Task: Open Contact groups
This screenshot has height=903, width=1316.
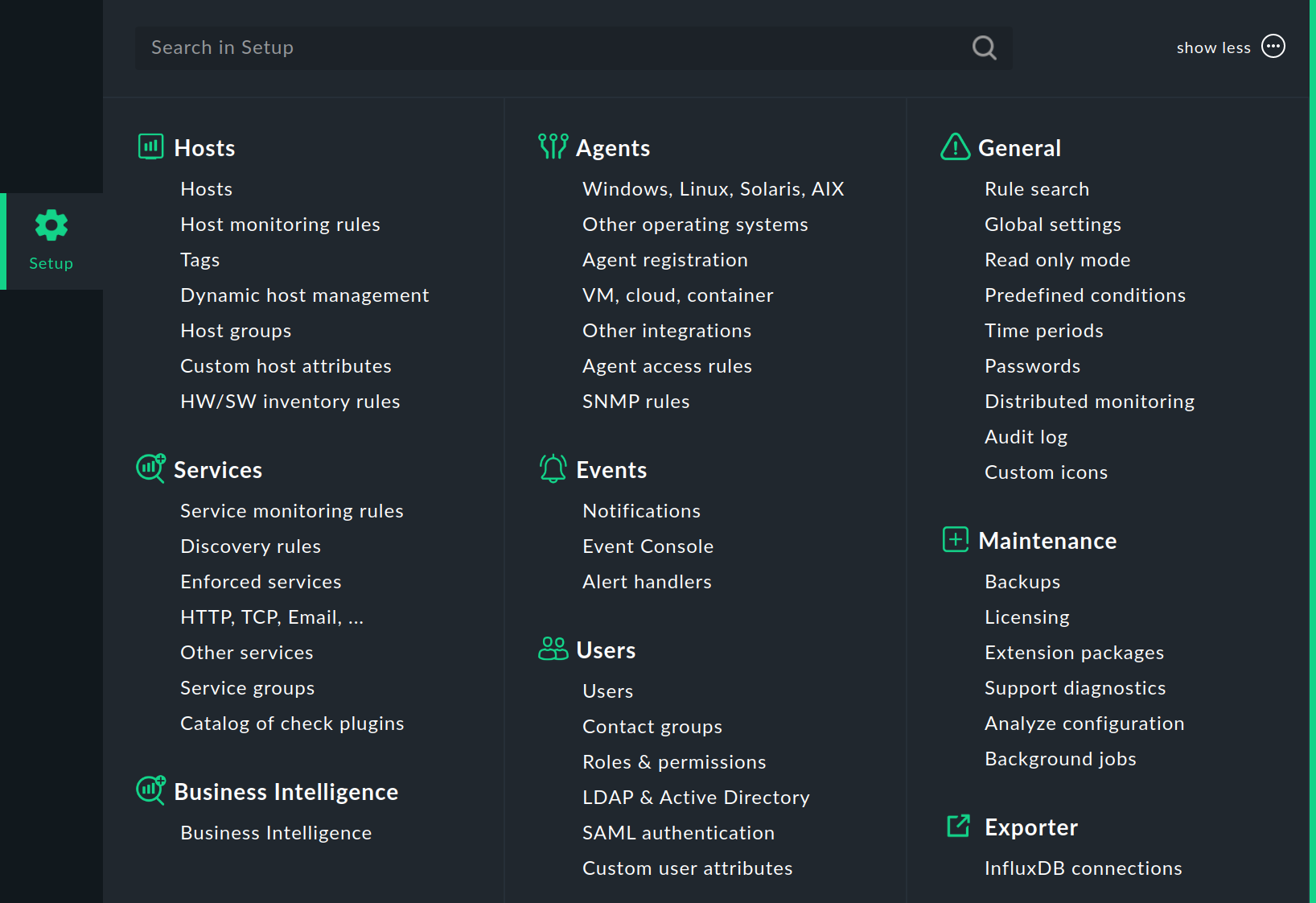Action: 652,727
